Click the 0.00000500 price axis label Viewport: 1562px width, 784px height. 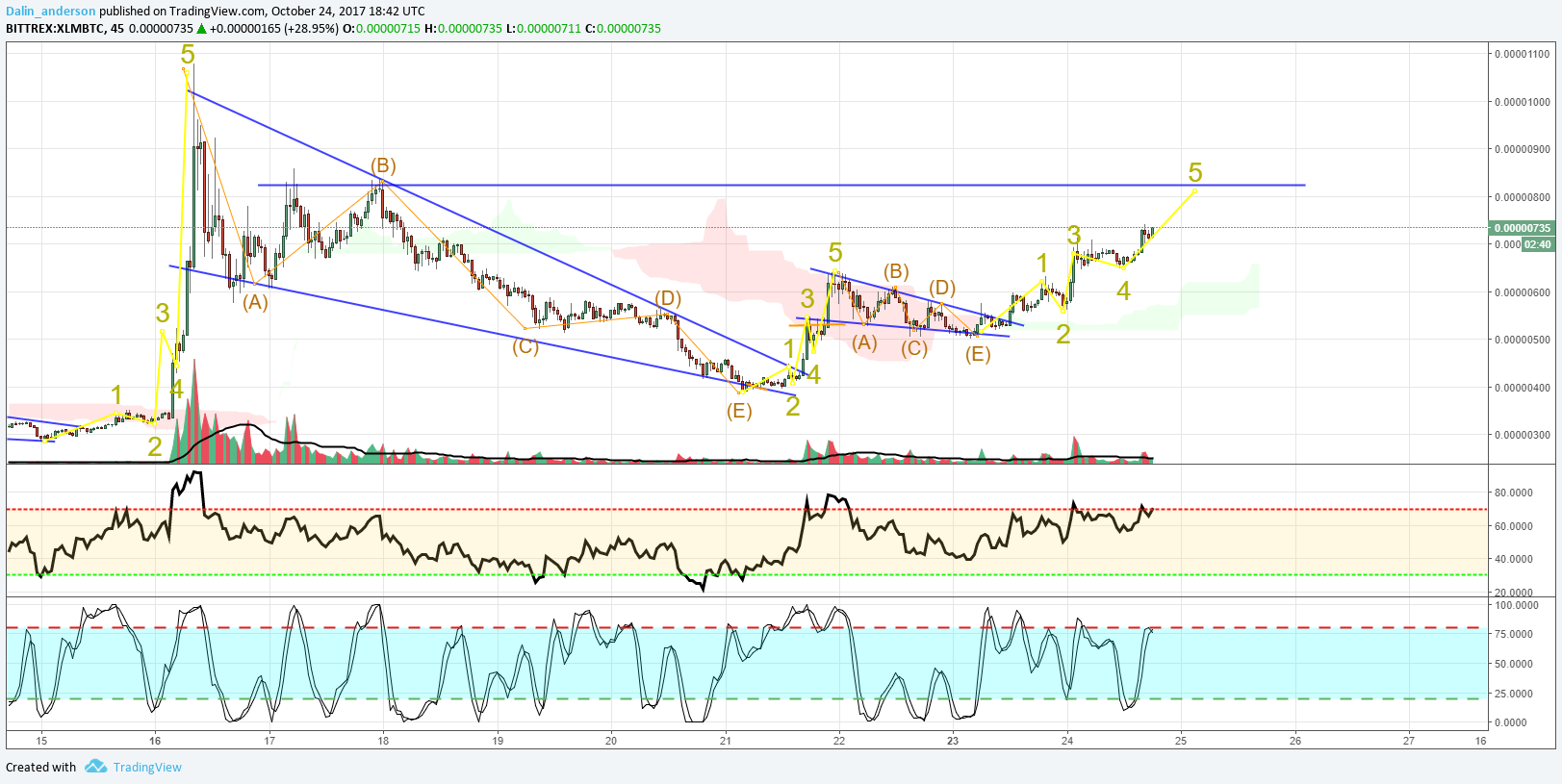pos(1522,340)
